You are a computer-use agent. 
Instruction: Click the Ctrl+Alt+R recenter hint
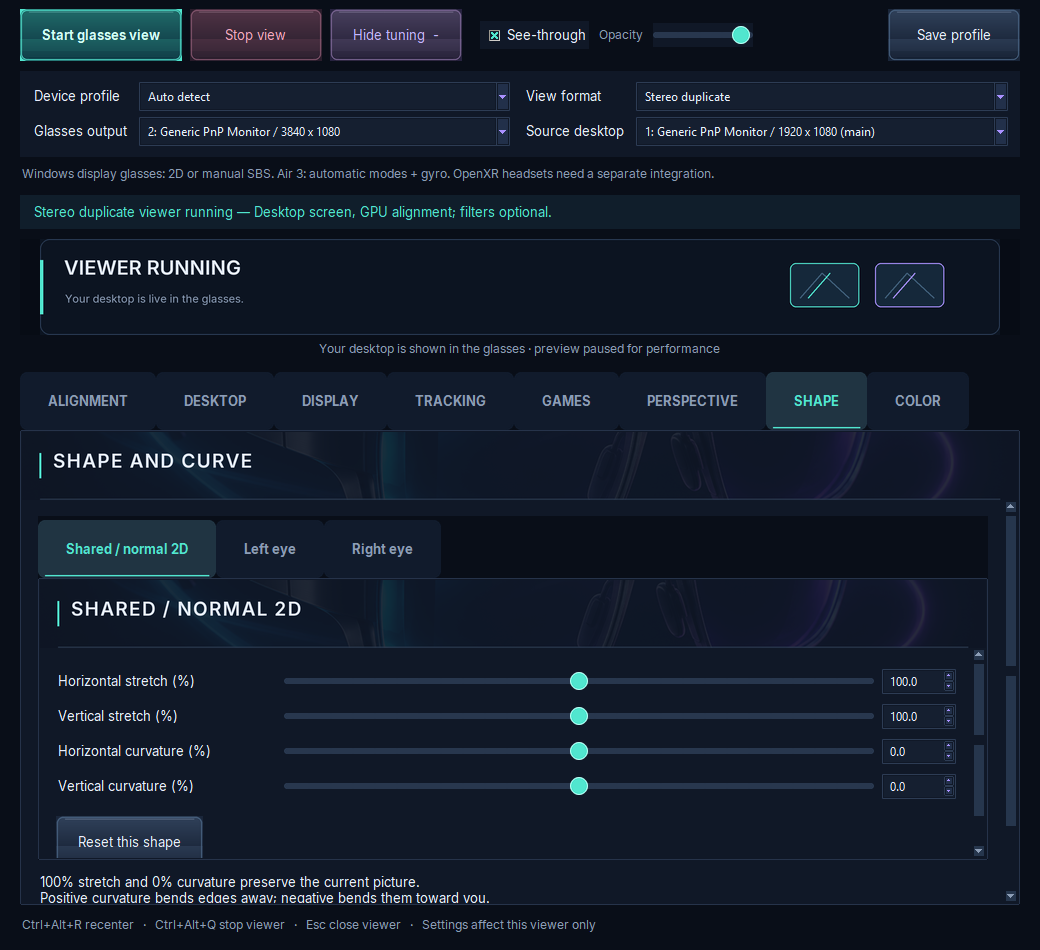[x=78, y=925]
